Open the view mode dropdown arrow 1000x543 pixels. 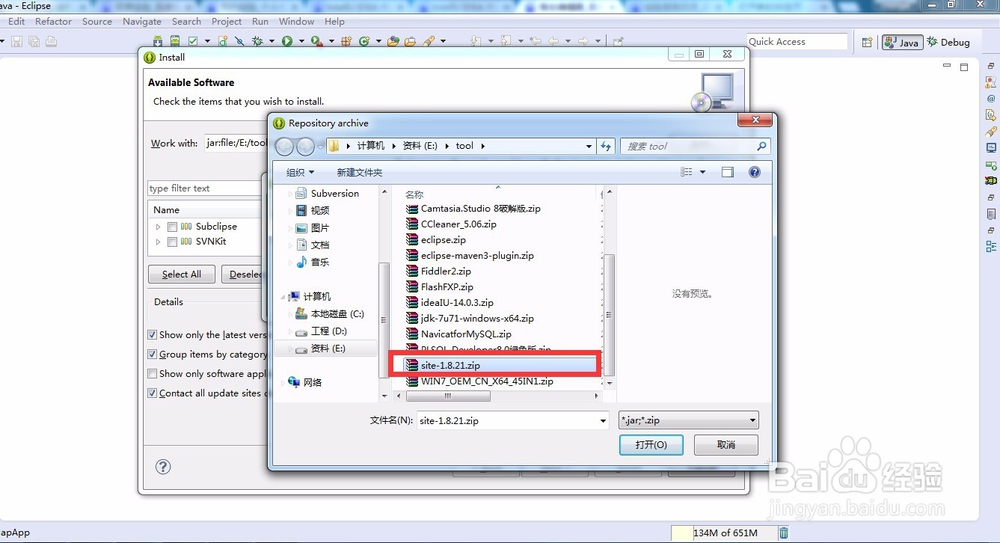tap(703, 172)
